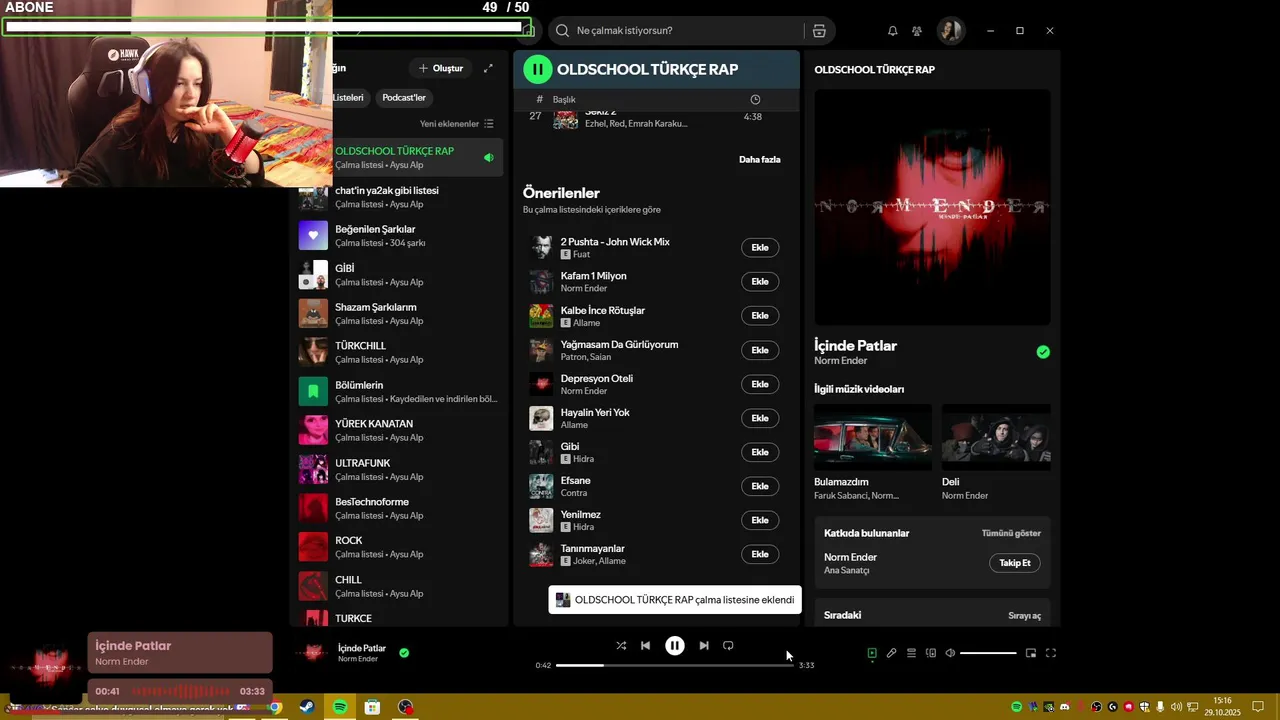
Task: Open BesTechnoforme playlist
Action: pos(400,508)
